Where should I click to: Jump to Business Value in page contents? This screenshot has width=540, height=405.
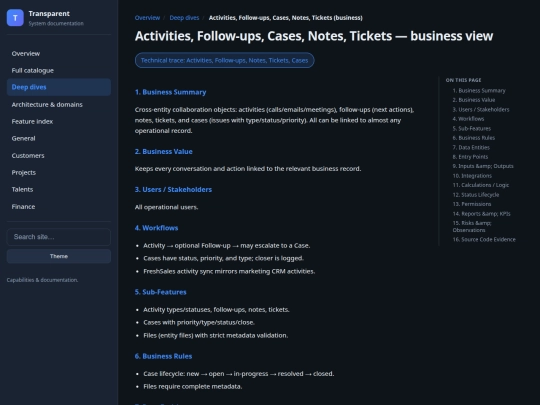(x=474, y=100)
